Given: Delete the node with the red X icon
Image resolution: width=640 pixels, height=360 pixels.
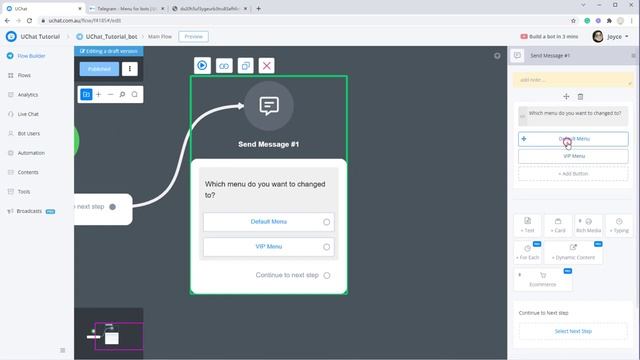Looking at the screenshot, I should pyautogui.click(x=267, y=65).
